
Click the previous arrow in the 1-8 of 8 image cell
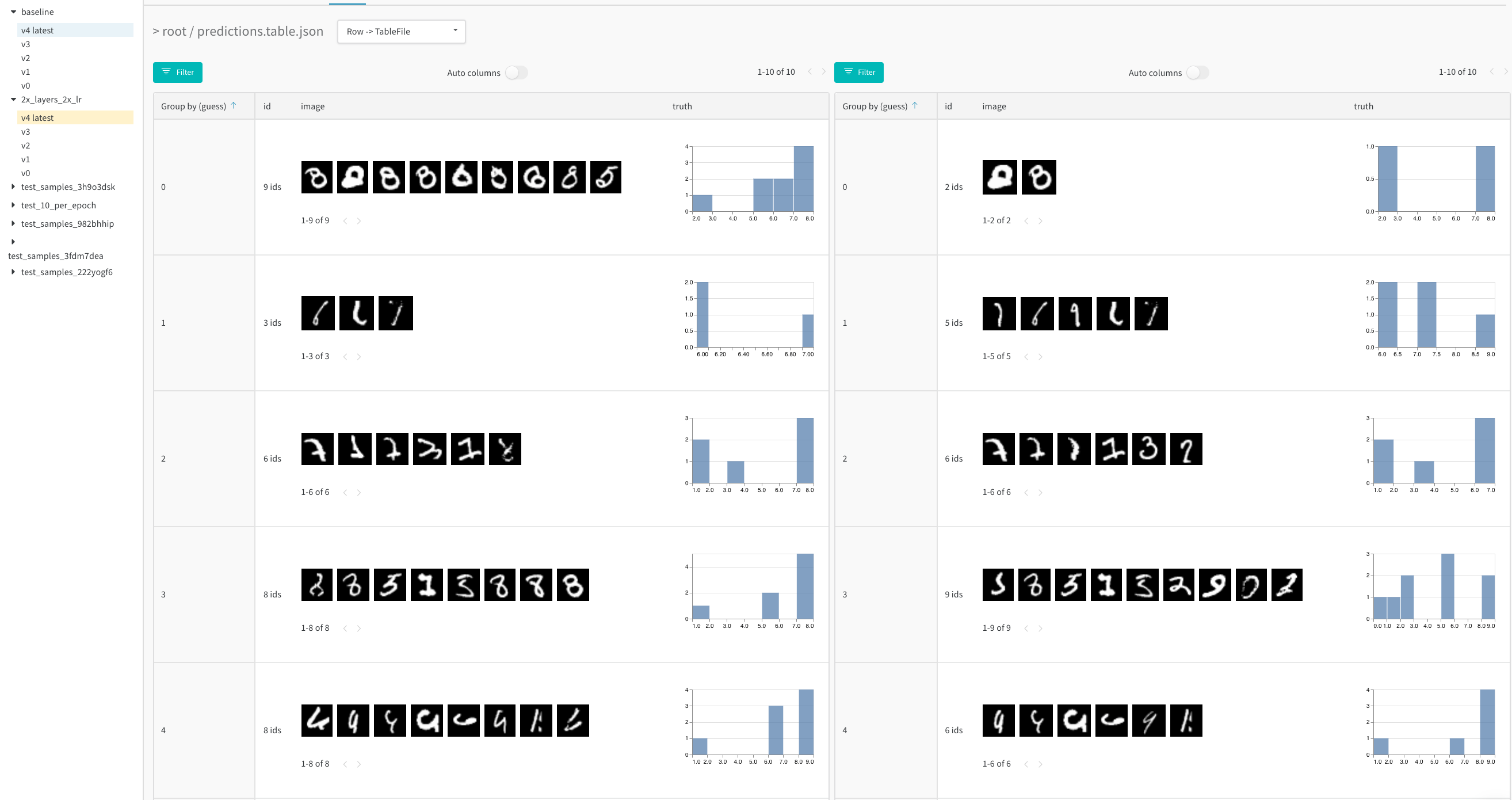coord(345,627)
